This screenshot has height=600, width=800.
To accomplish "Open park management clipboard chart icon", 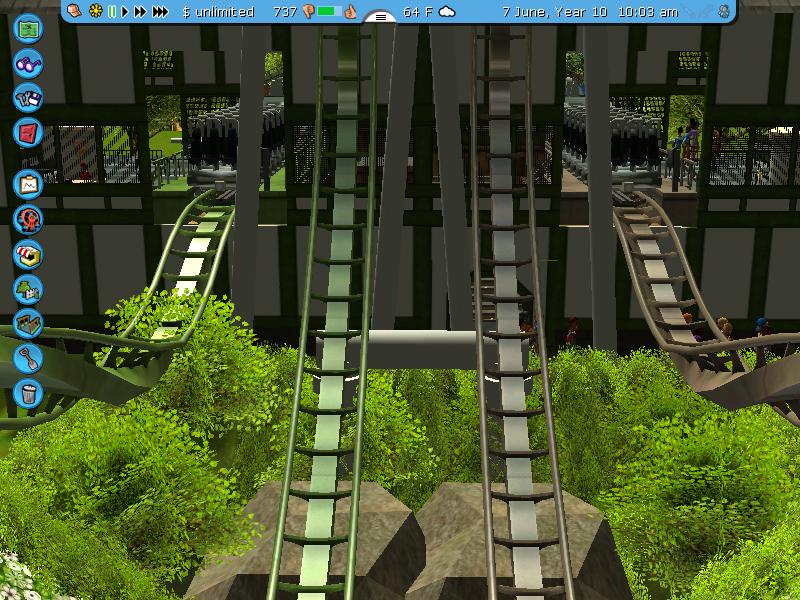I will point(28,185).
